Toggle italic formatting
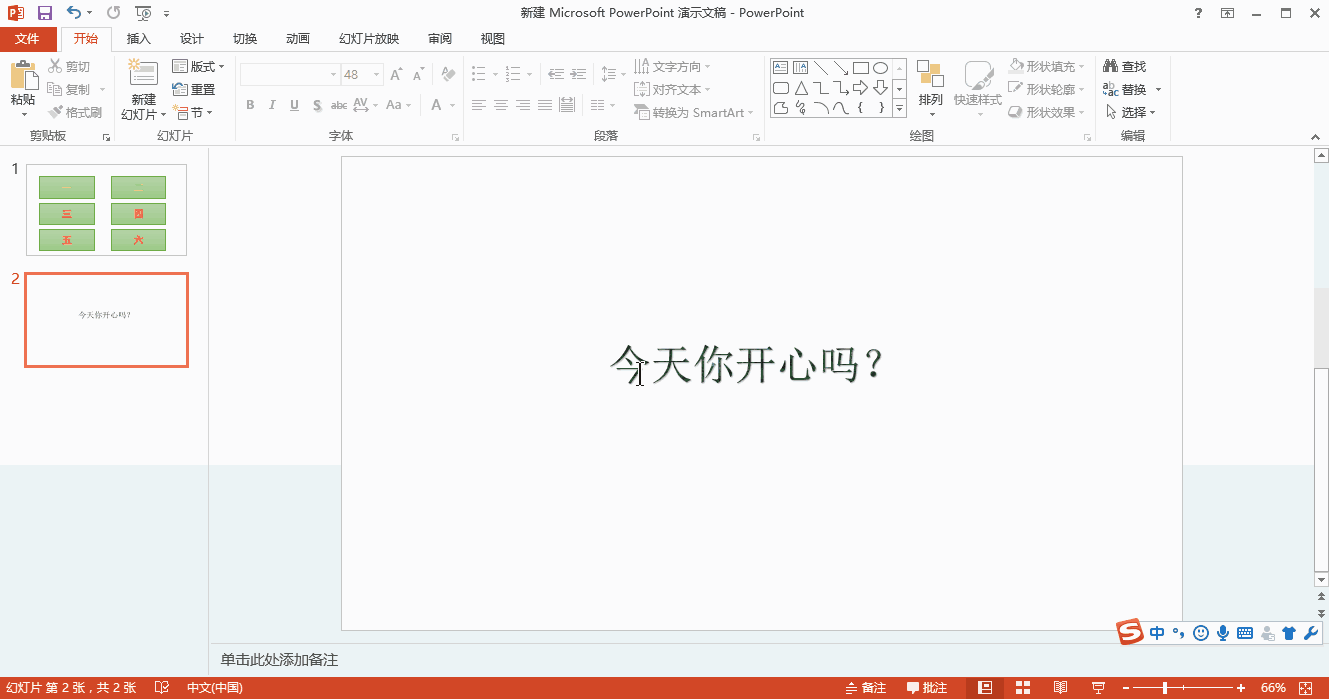 coord(272,105)
